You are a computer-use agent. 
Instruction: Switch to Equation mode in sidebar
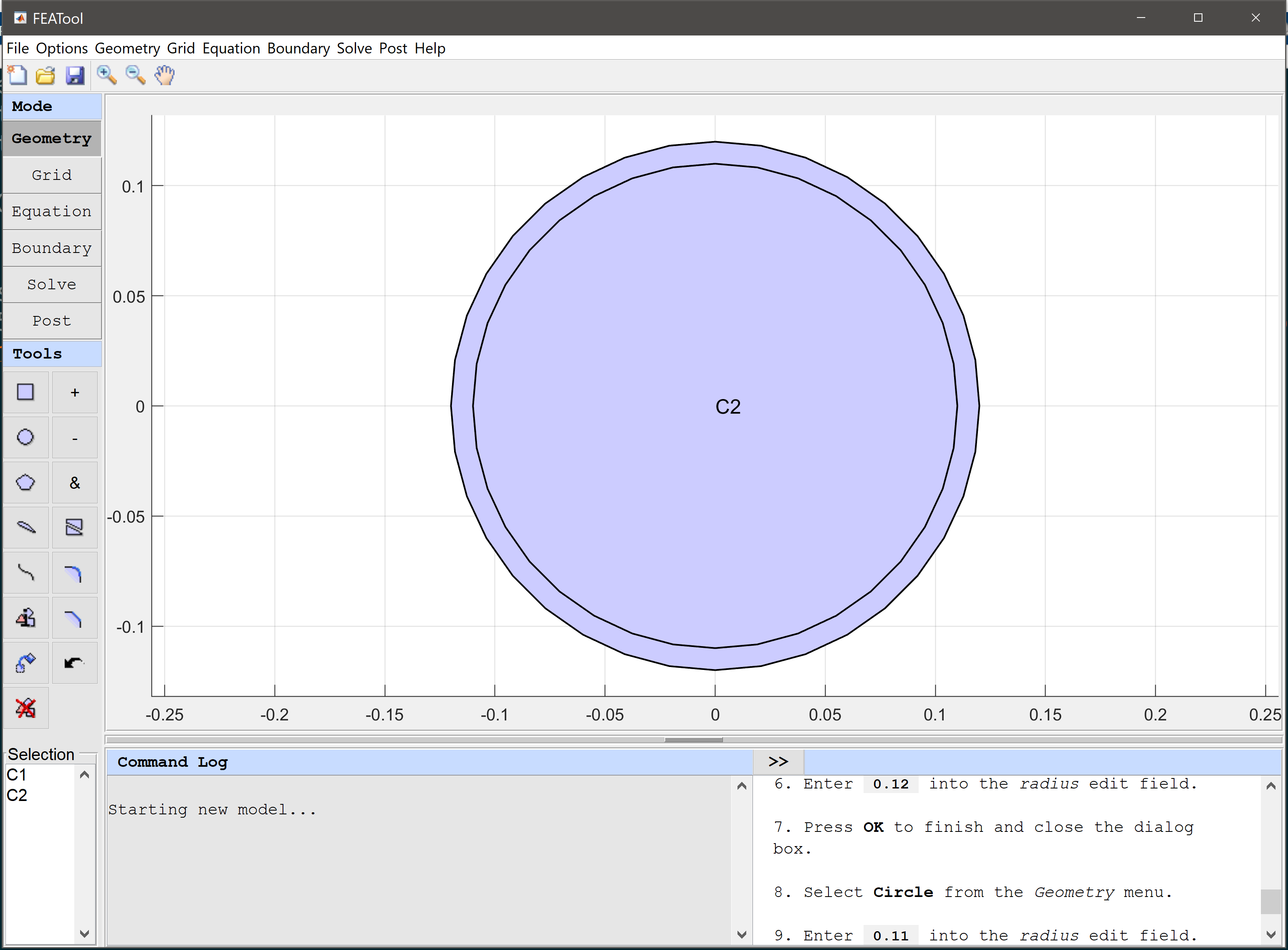click(52, 212)
